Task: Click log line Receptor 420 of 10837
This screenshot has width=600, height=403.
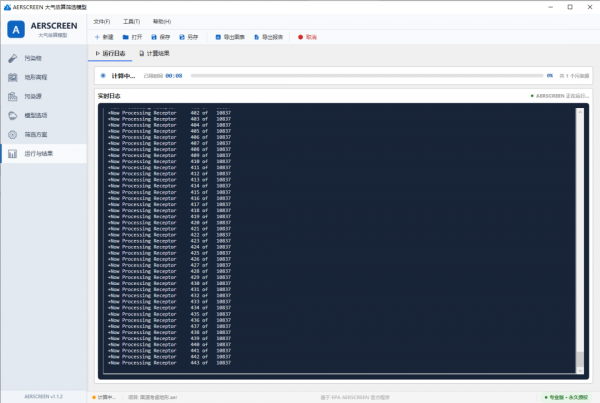Action: click(x=170, y=222)
